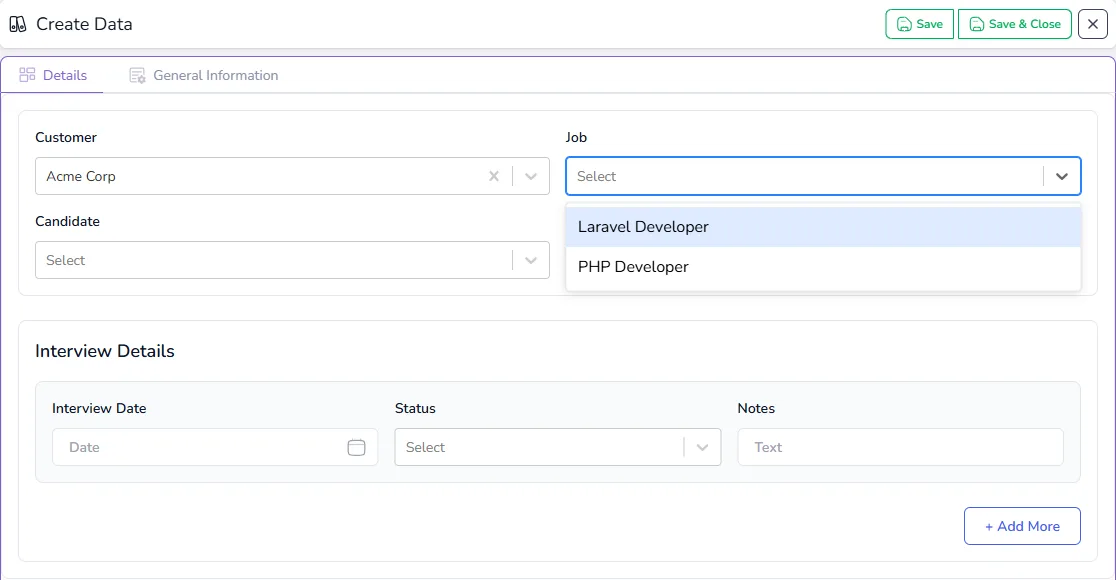Click the Customer field showing Acme Corp
Viewport: 1116px width, 580px height.
pos(292,176)
